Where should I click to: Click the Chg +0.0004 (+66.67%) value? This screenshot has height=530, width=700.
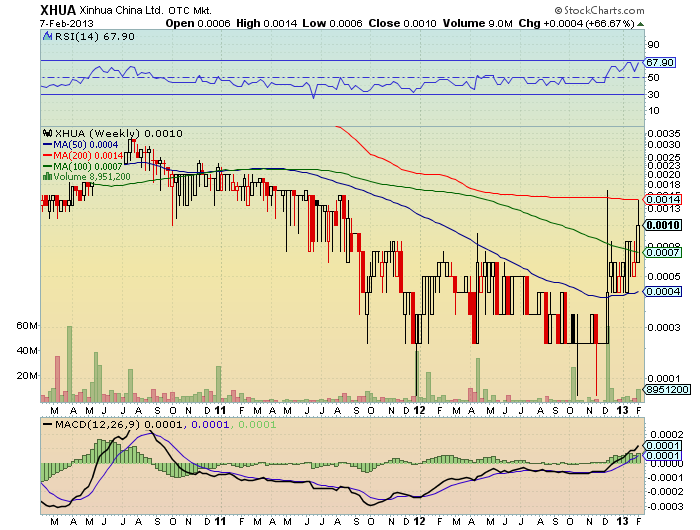click(x=576, y=23)
